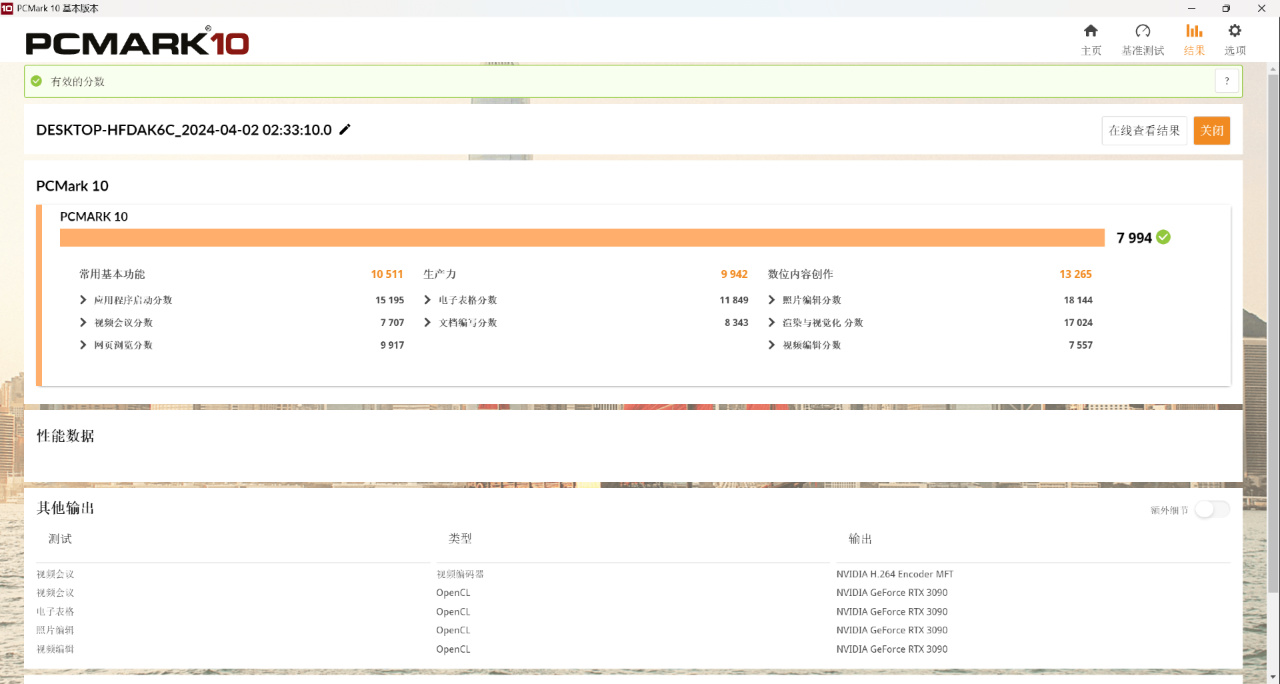The height and width of the screenshot is (684, 1280).
Task: Click 在线查看结果 button
Action: click(1144, 130)
